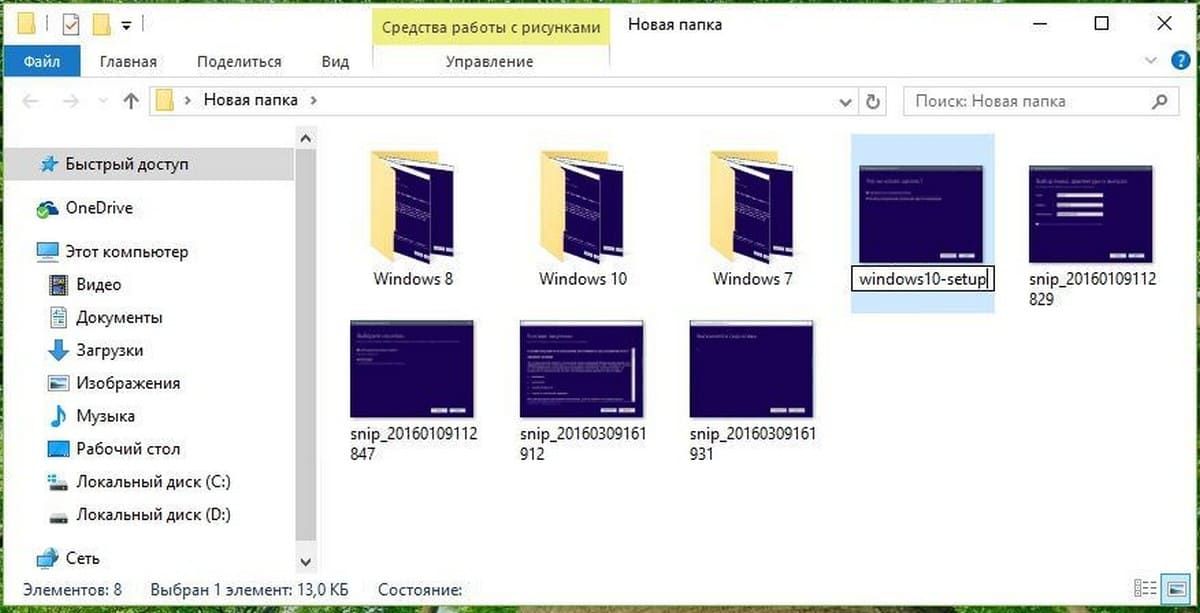Image resolution: width=1200 pixels, height=613 pixels.
Task: Go up one level arrow
Action: (x=130, y=101)
